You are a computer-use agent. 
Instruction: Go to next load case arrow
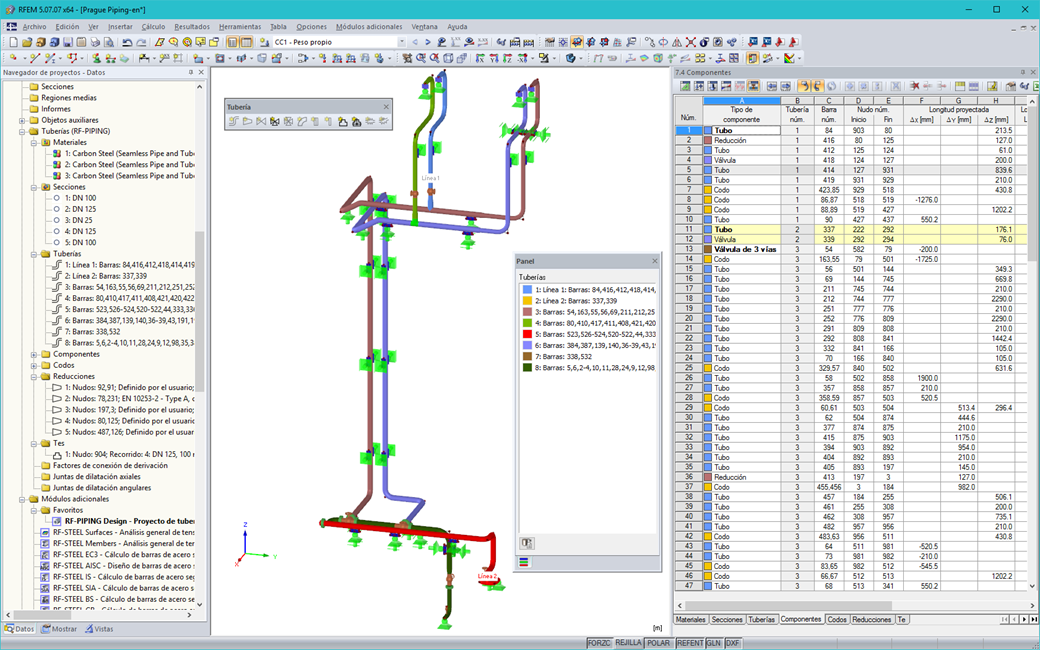click(428, 42)
